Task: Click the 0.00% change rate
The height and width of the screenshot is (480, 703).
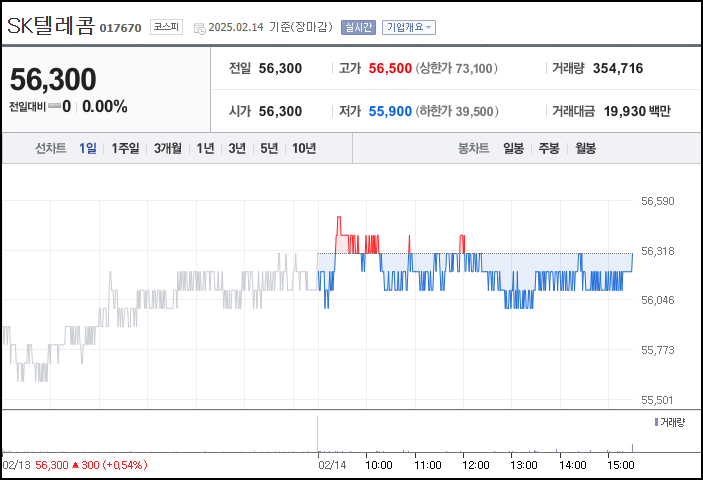Action: [x=104, y=107]
